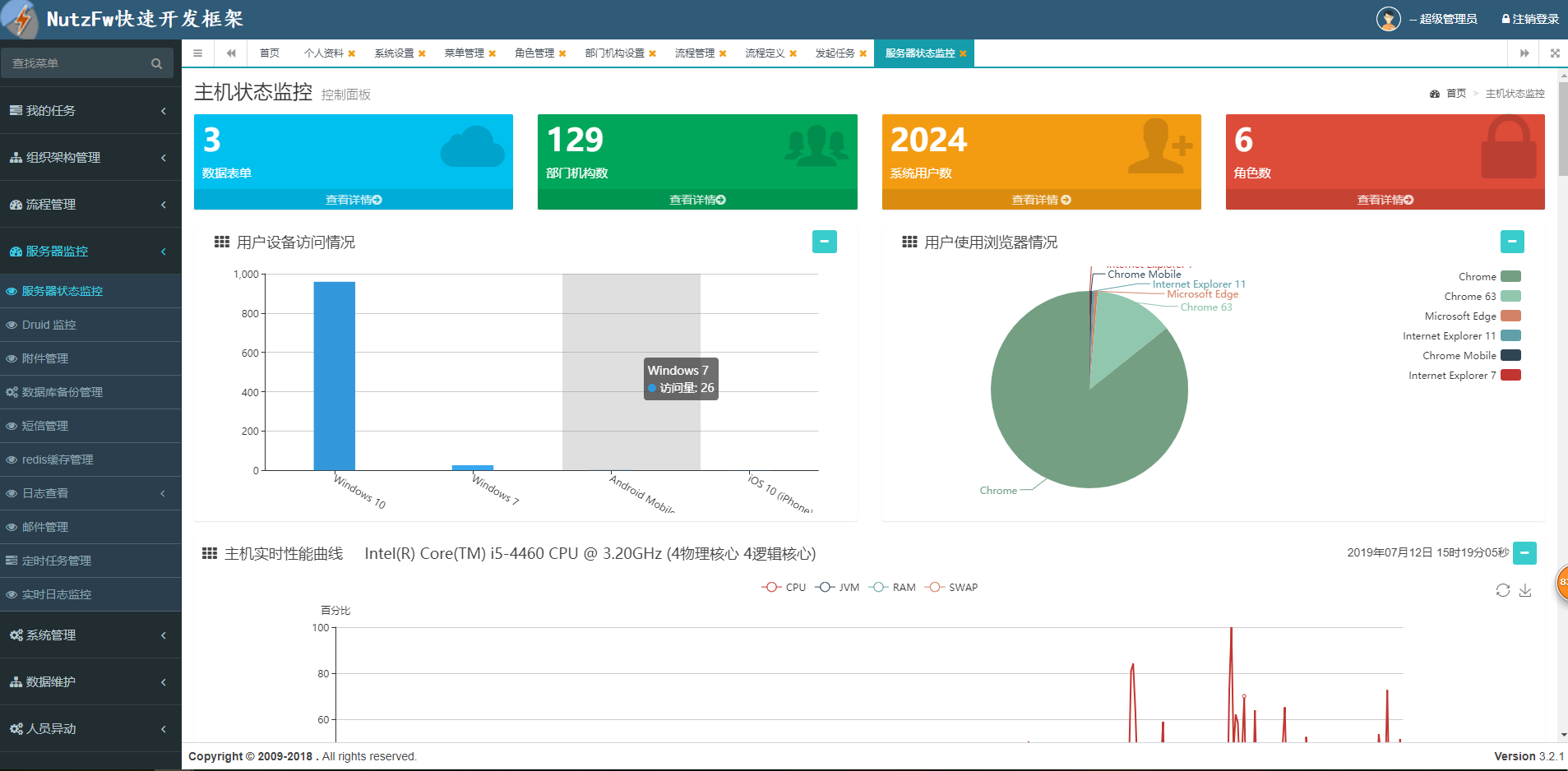Click the tab scroll-left double arrow
This screenshot has width=1568, height=771.
tap(231, 53)
